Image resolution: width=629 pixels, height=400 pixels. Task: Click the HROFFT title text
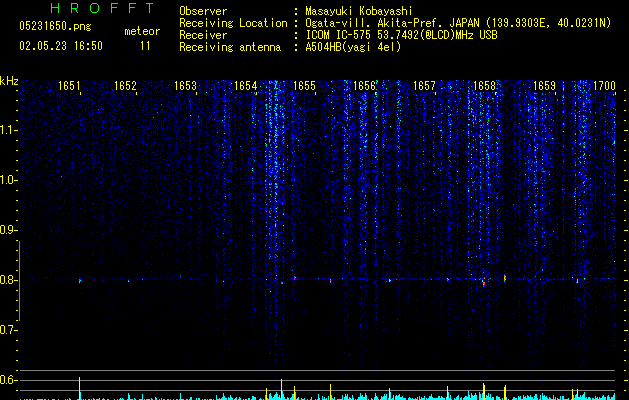pyautogui.click(x=102, y=8)
